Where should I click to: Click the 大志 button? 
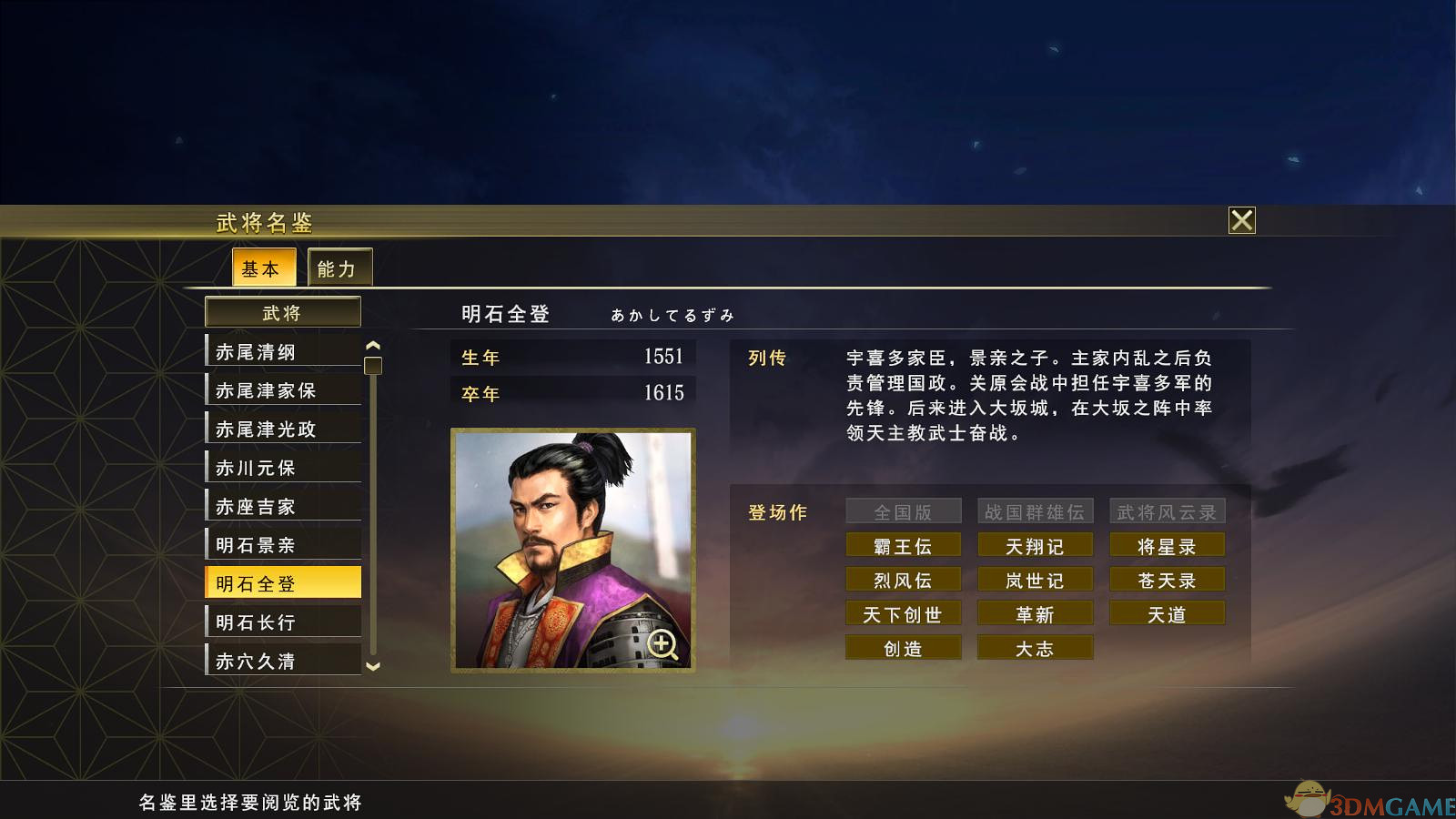pyautogui.click(x=1035, y=648)
